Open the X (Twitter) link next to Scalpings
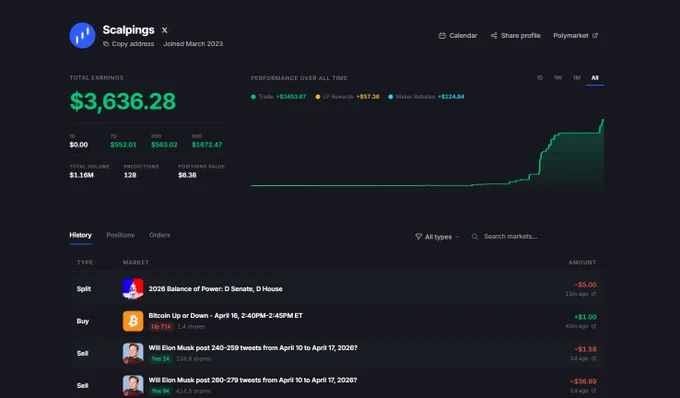Screen dimensions: 680x398 tap(164, 30)
